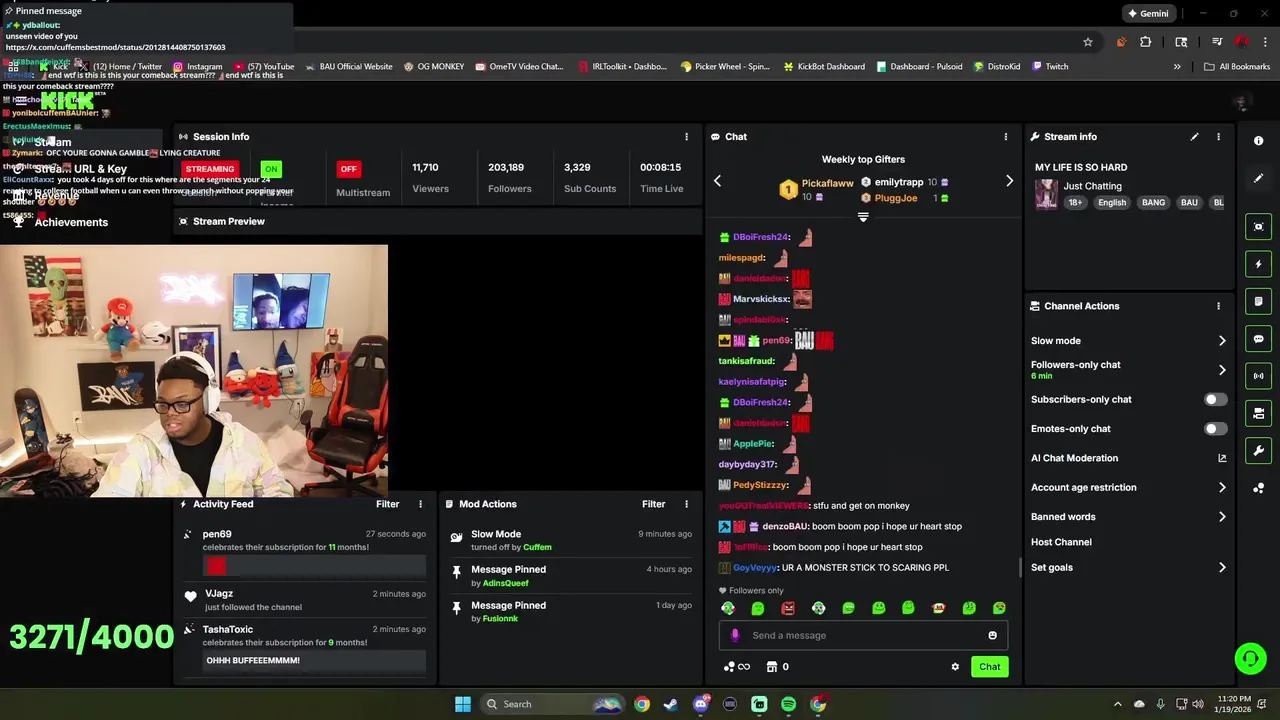The width and height of the screenshot is (1280, 720).
Task: Open Just Chatting category
Action: pos(1092,186)
